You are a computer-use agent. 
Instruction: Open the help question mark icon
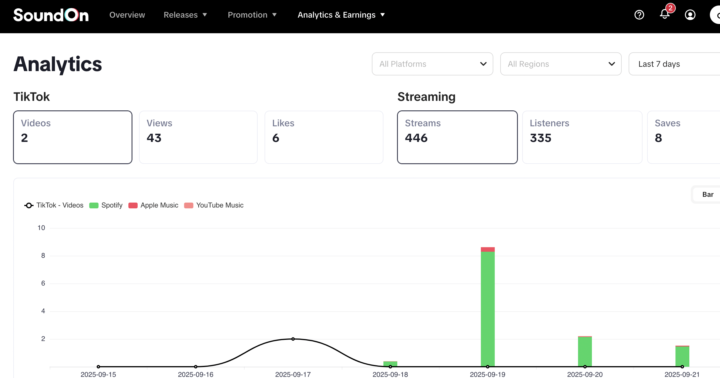click(639, 15)
